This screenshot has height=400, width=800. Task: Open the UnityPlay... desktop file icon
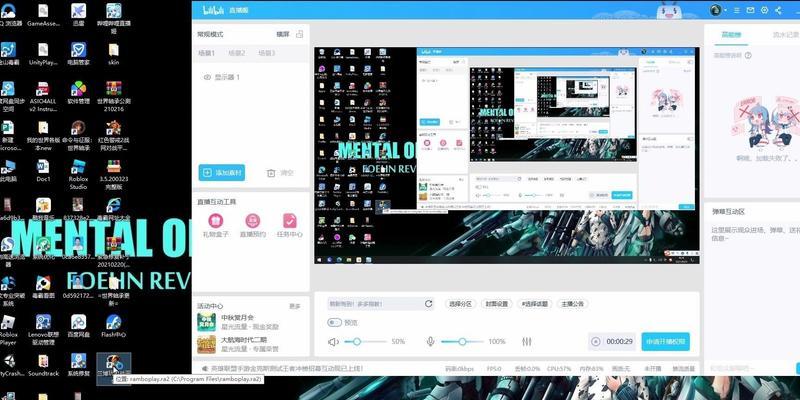pyautogui.click(x=43, y=54)
